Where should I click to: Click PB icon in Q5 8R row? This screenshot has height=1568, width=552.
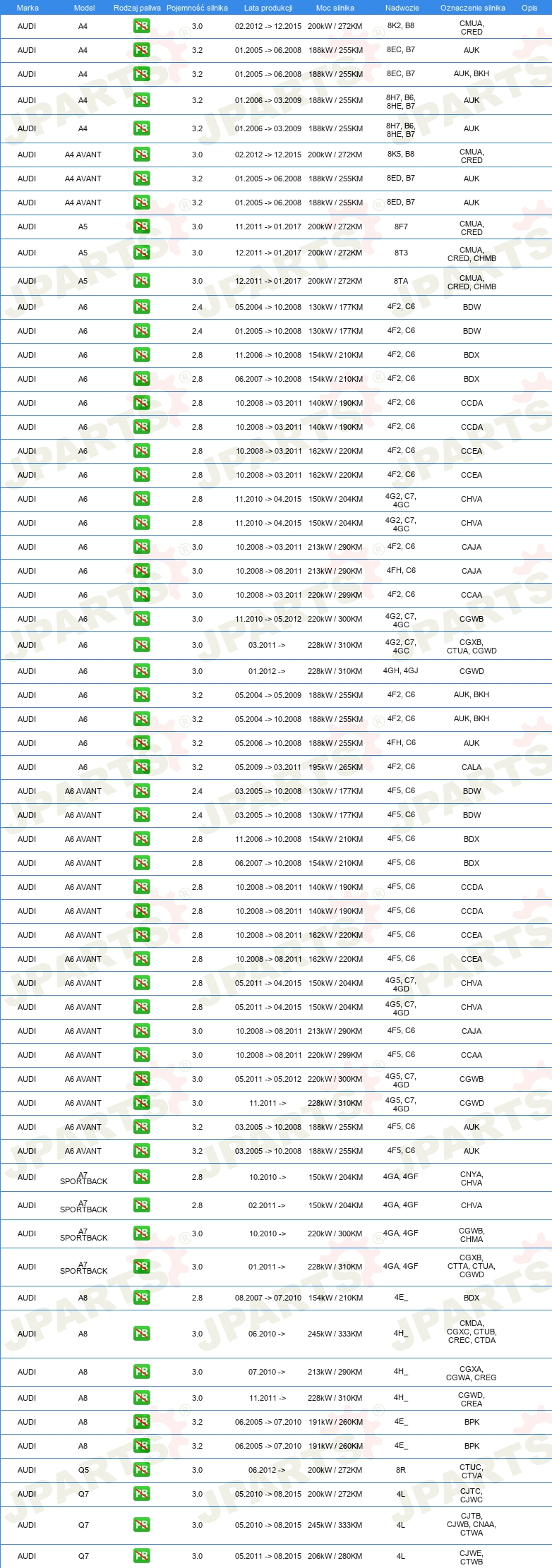point(141,1470)
